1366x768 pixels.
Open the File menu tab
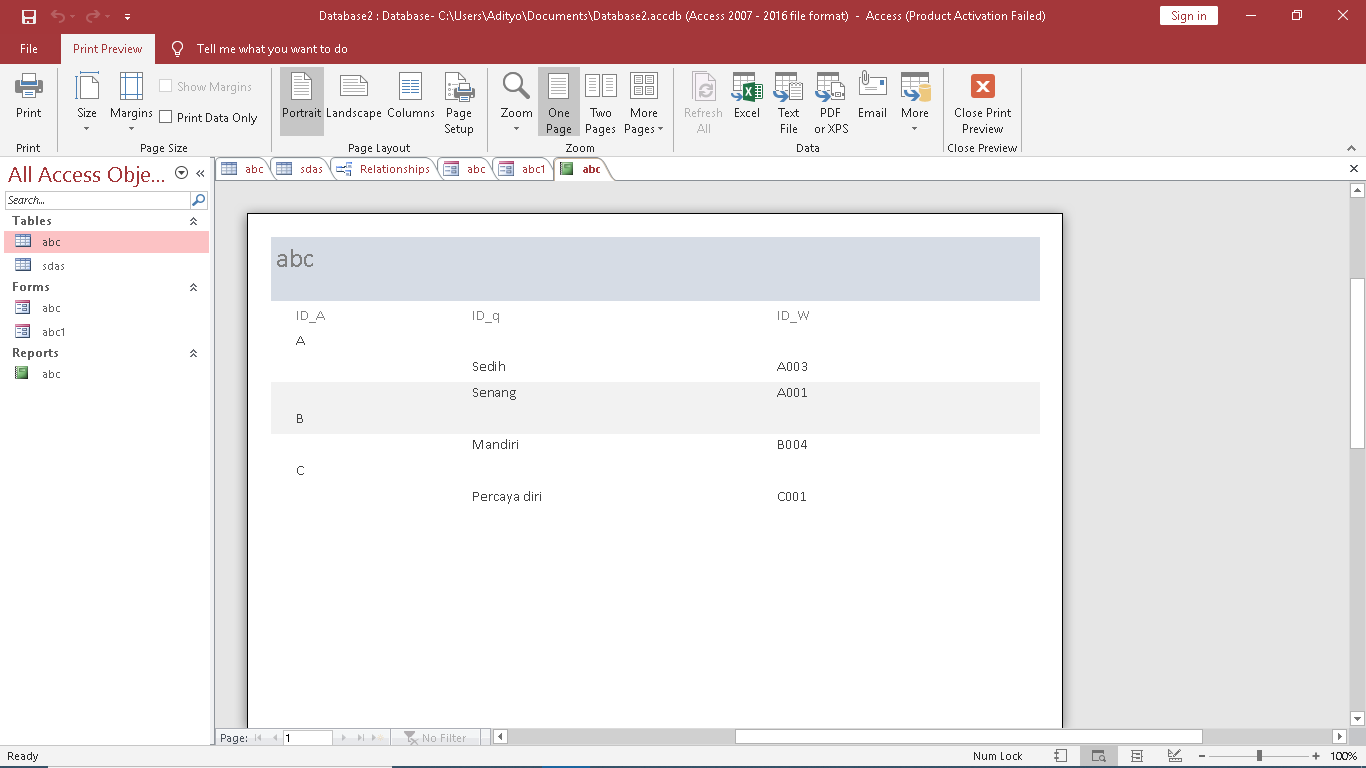point(29,49)
